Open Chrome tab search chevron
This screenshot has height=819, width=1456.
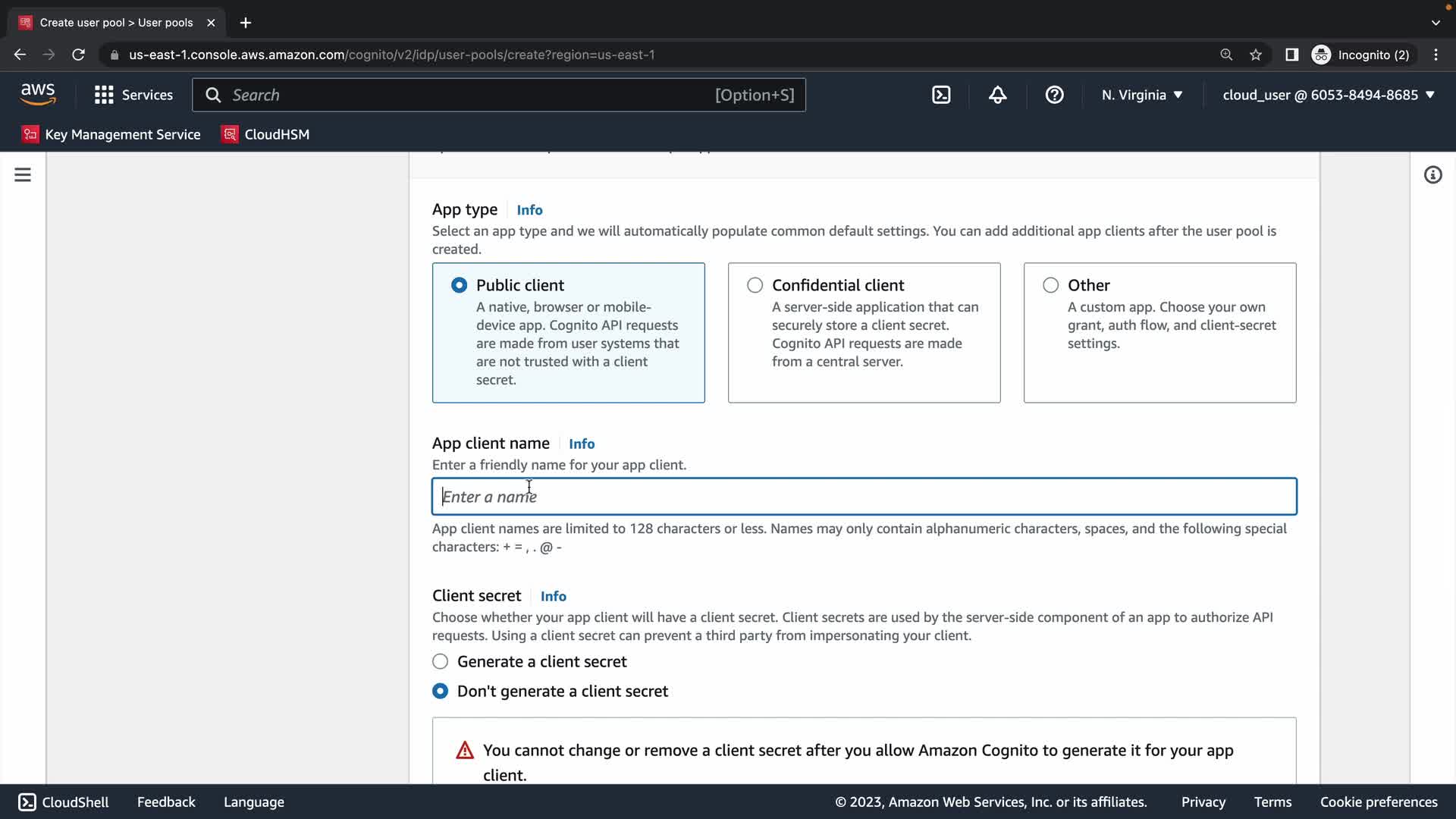1435,23
